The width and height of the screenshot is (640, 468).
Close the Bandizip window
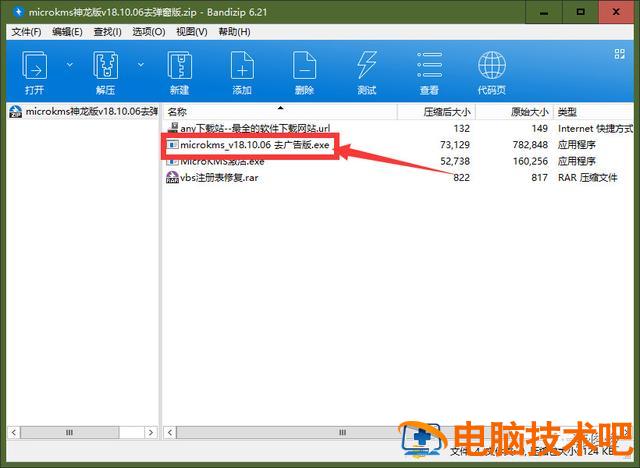click(616, 12)
